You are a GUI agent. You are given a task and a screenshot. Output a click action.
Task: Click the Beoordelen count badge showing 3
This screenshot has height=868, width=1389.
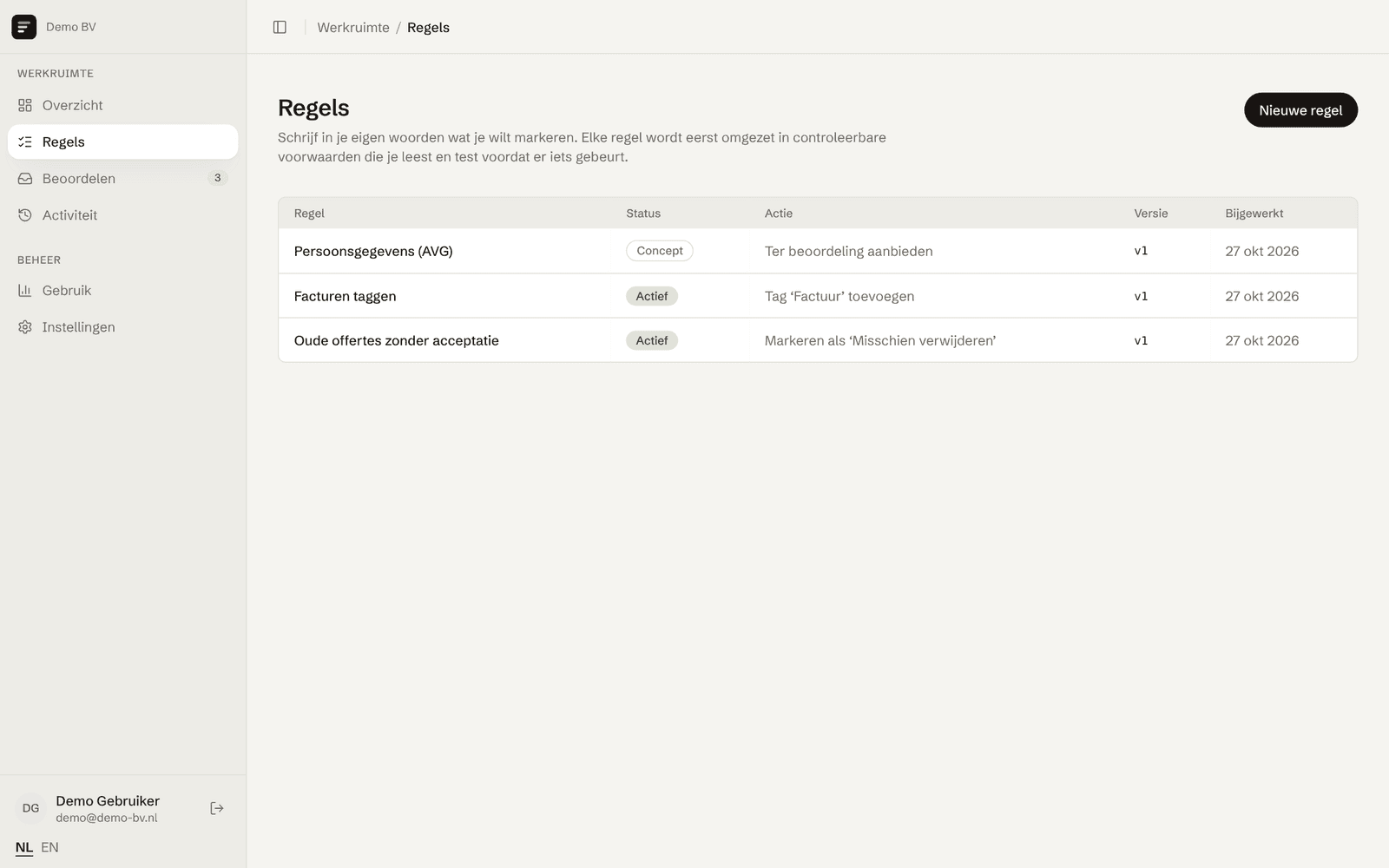217,178
